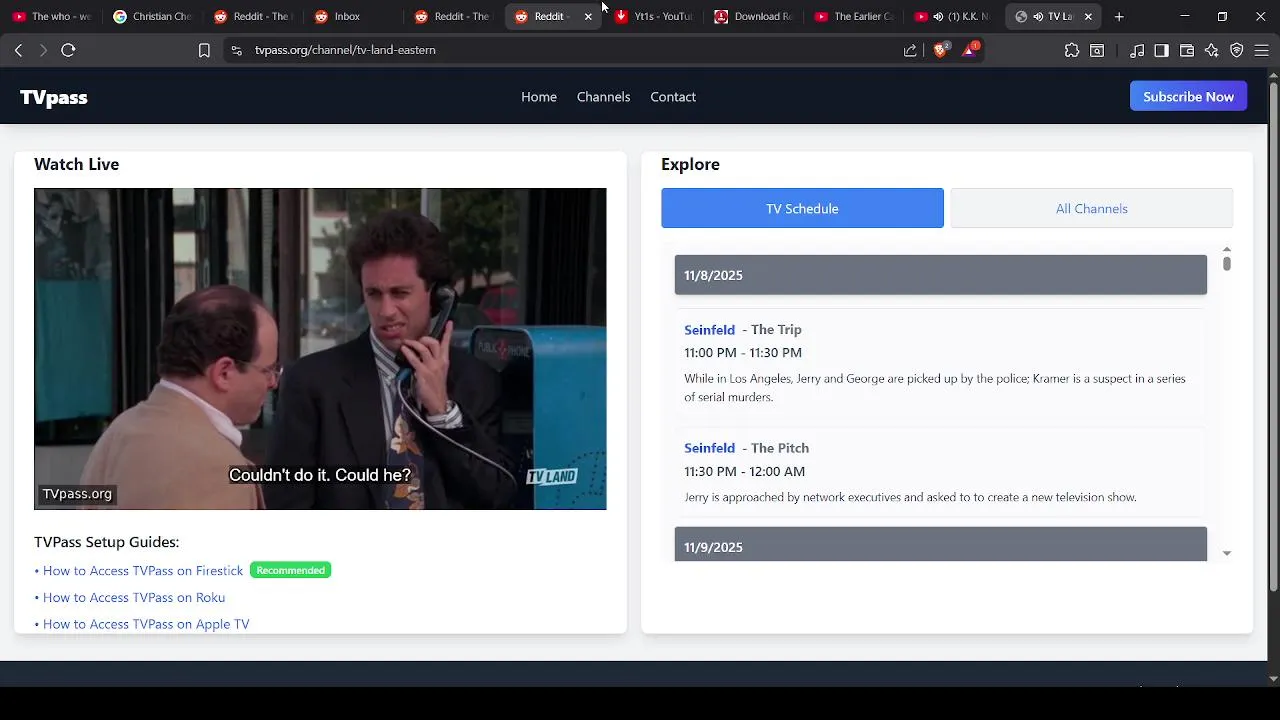Screen dimensions: 1280x720
Task: Reload the current page
Action: [x=68, y=50]
